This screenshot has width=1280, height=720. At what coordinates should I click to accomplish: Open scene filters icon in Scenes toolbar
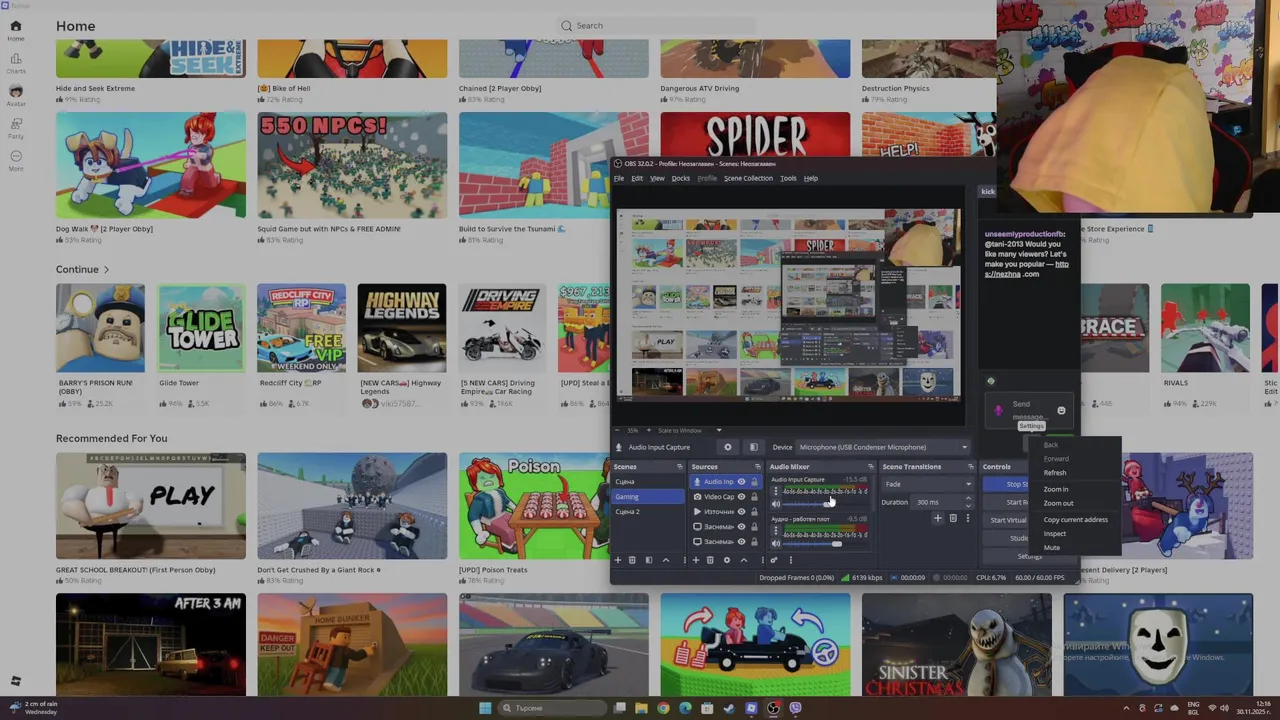coord(649,560)
